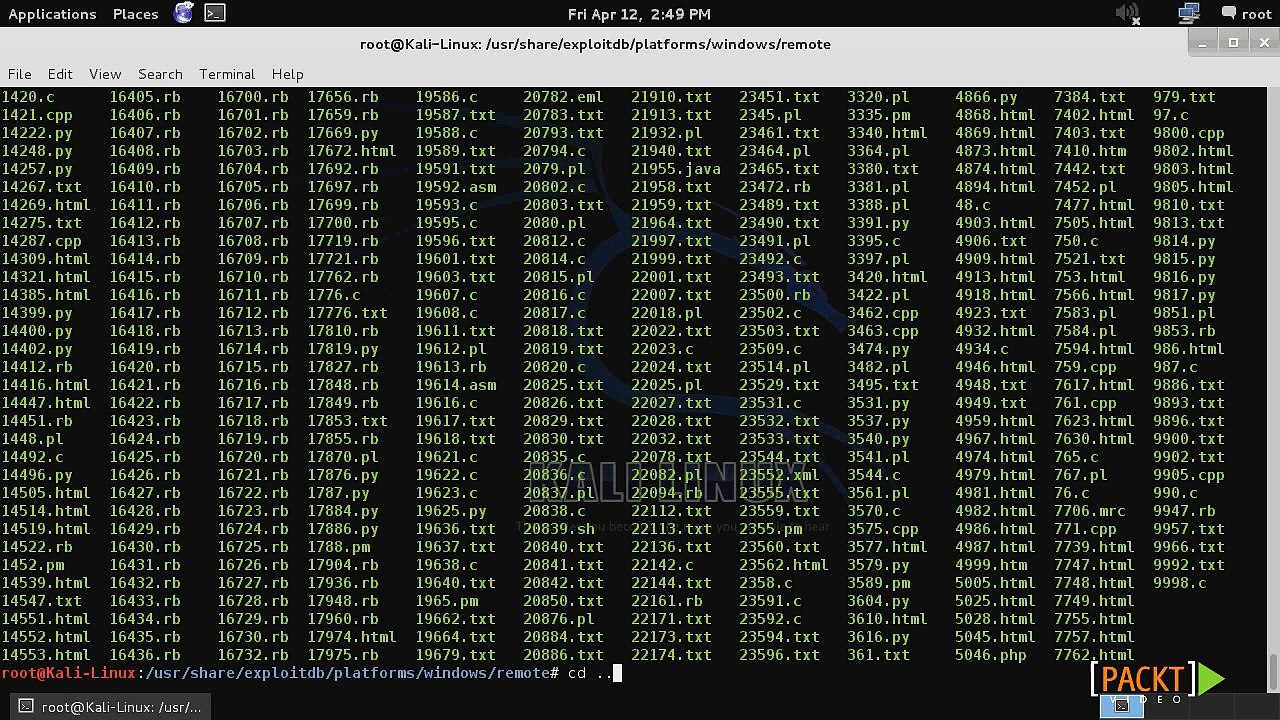Click the file name 9800.cpp
The image size is (1280, 720).
(1189, 133)
